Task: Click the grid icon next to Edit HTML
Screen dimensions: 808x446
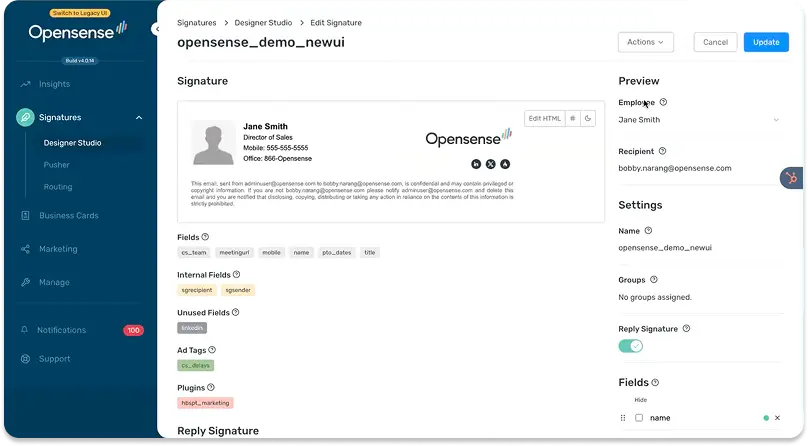Action: (573, 118)
